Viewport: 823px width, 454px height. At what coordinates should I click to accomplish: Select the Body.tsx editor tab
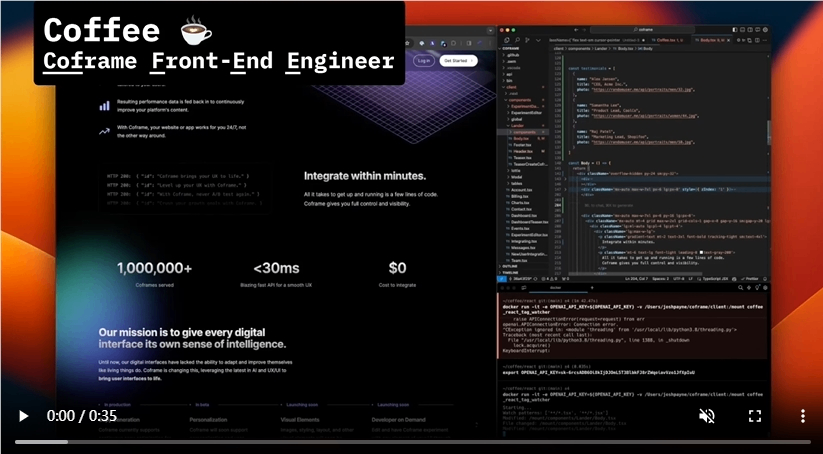(711, 40)
